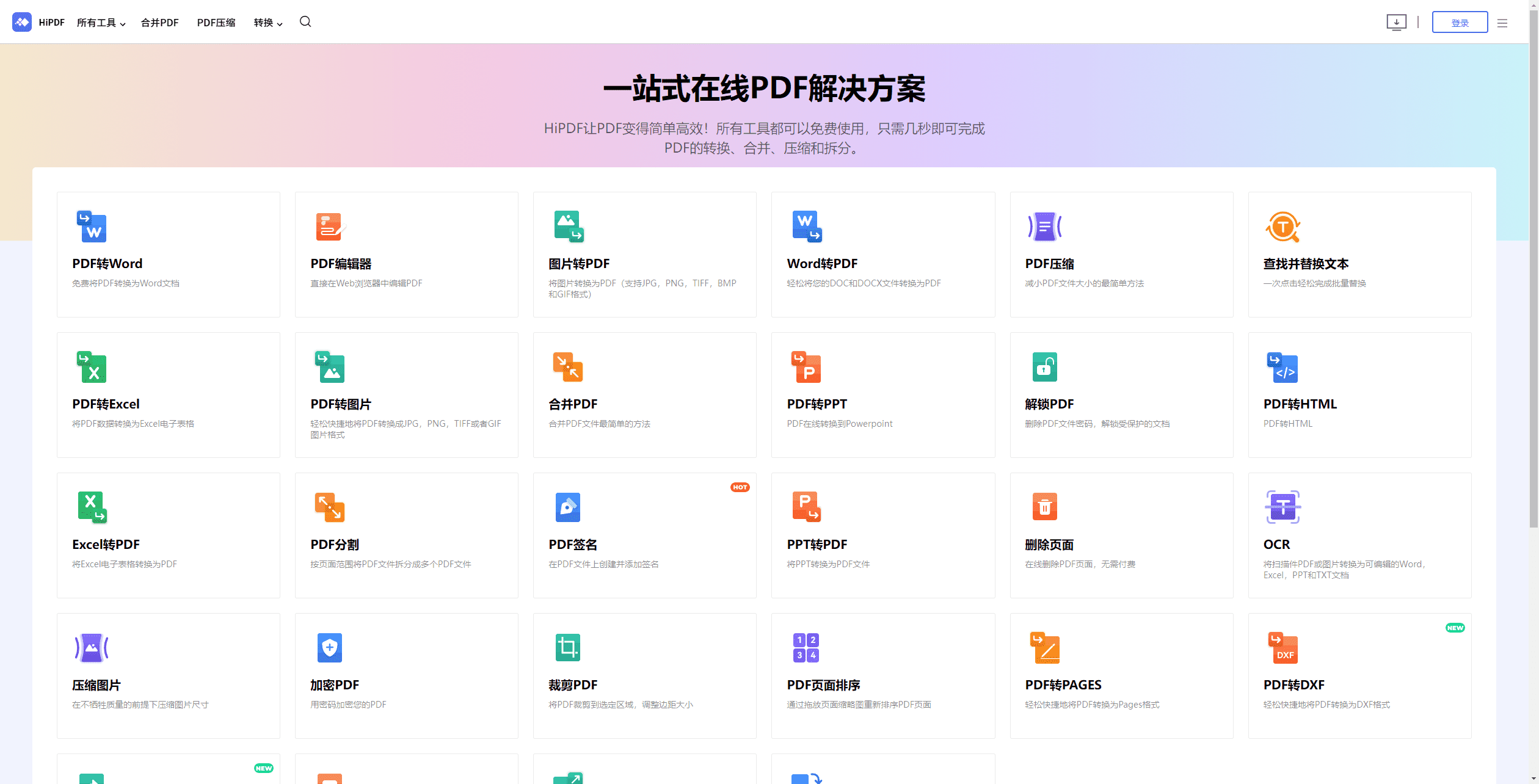The image size is (1539, 784).
Task: Click the desktop download icon
Action: (1396, 23)
